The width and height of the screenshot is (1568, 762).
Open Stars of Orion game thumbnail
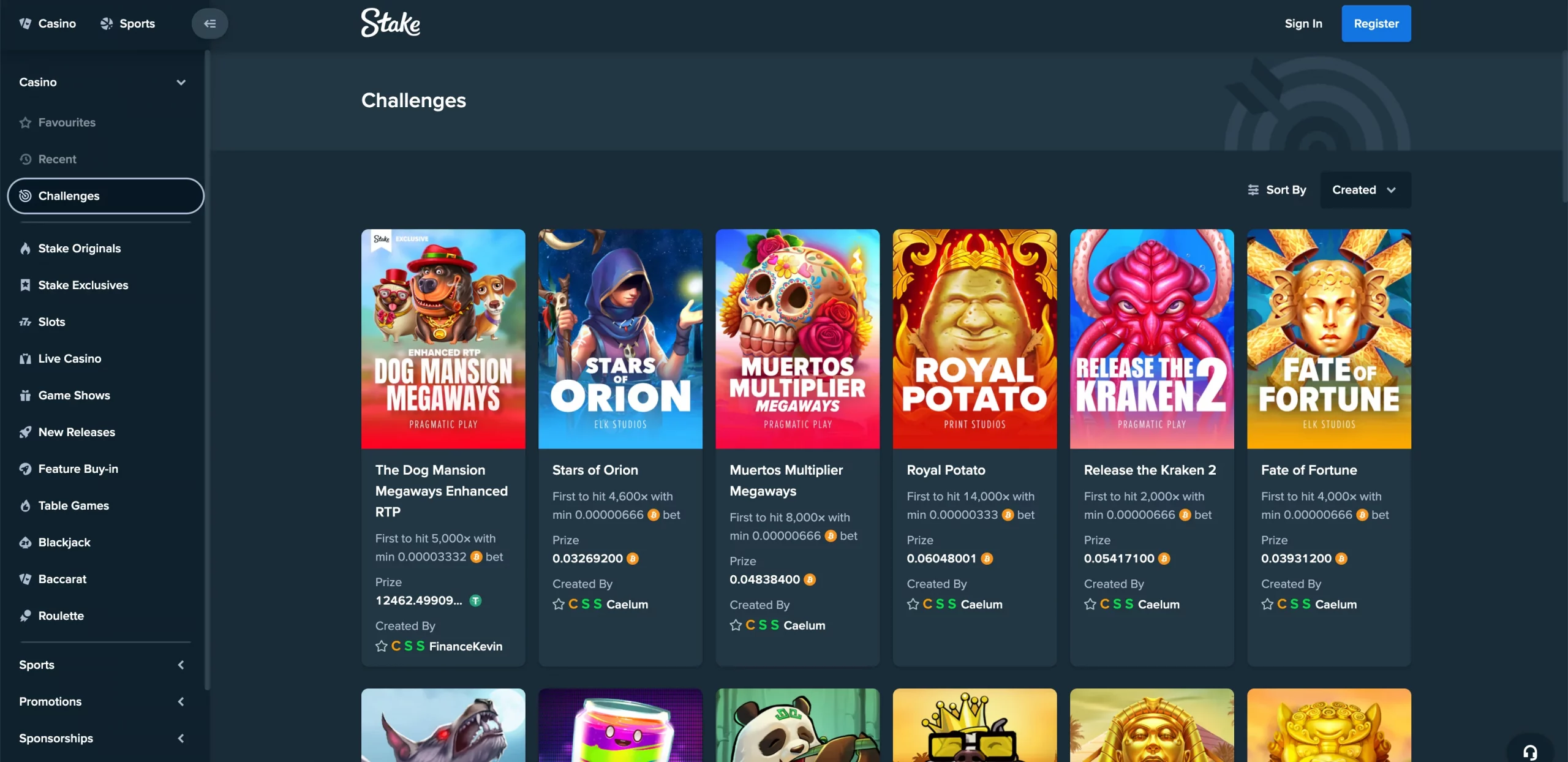pyautogui.click(x=620, y=339)
